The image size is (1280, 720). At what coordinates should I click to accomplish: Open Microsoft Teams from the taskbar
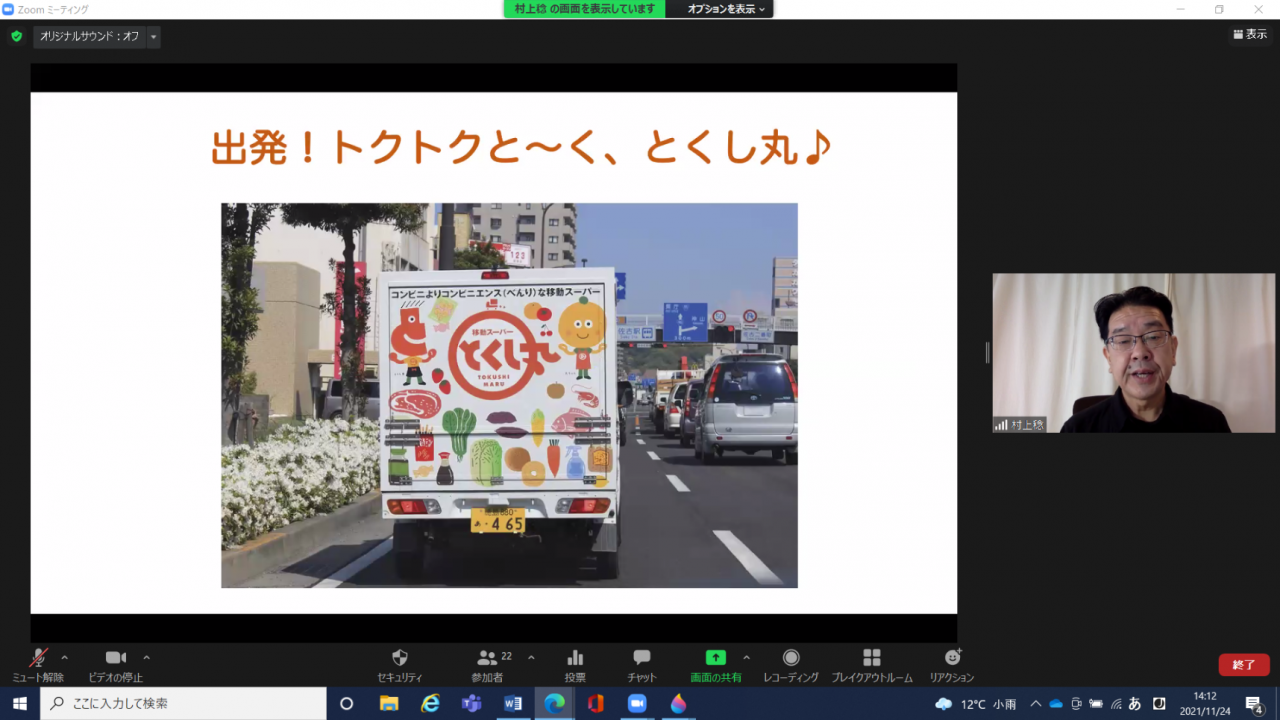[x=471, y=703]
